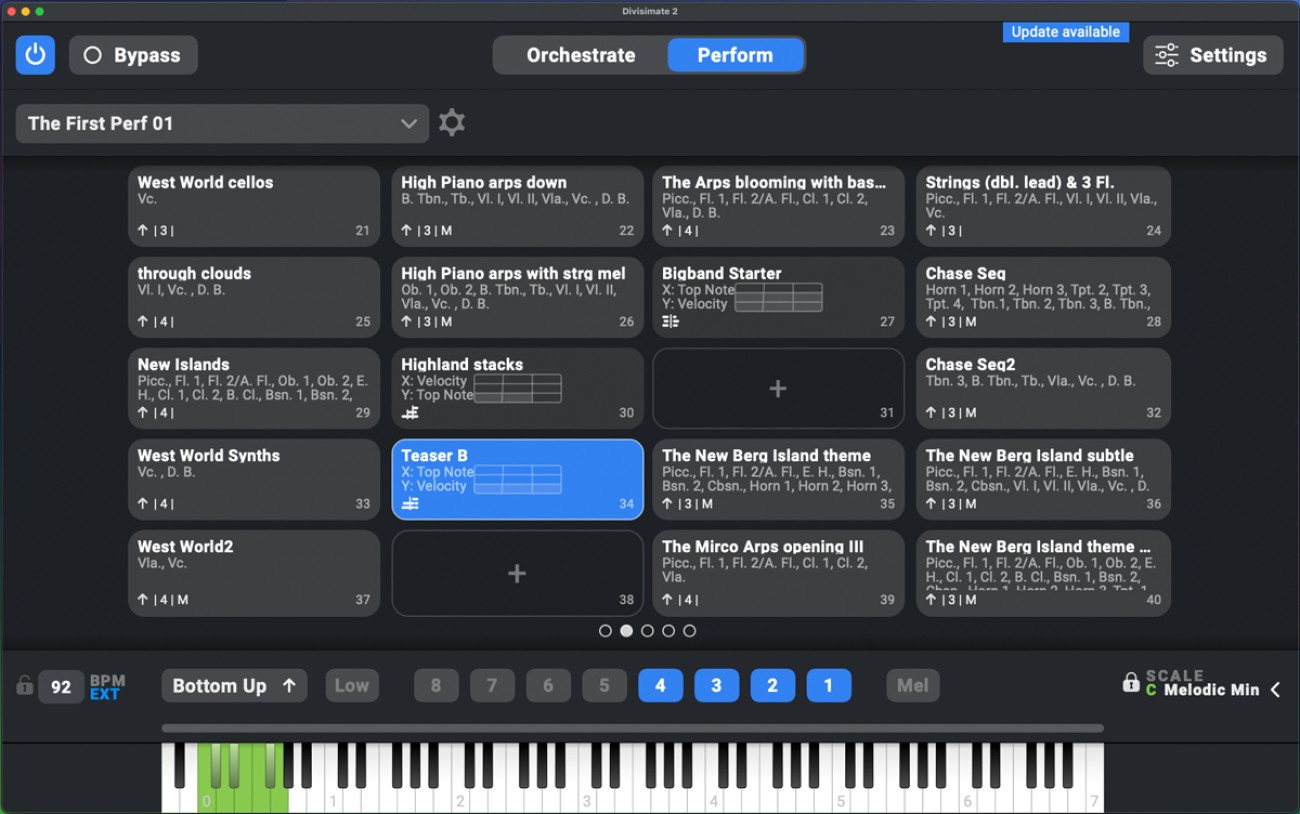Screen dimensions: 1300x814
Task: Open The First Perf 01 preset dropdown
Action: [222, 123]
